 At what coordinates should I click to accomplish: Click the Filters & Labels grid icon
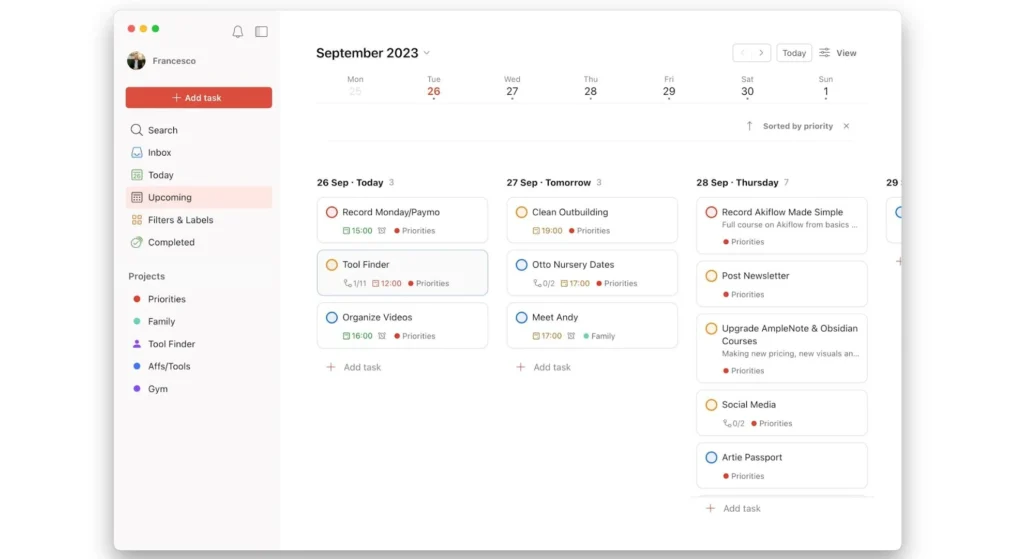136,220
